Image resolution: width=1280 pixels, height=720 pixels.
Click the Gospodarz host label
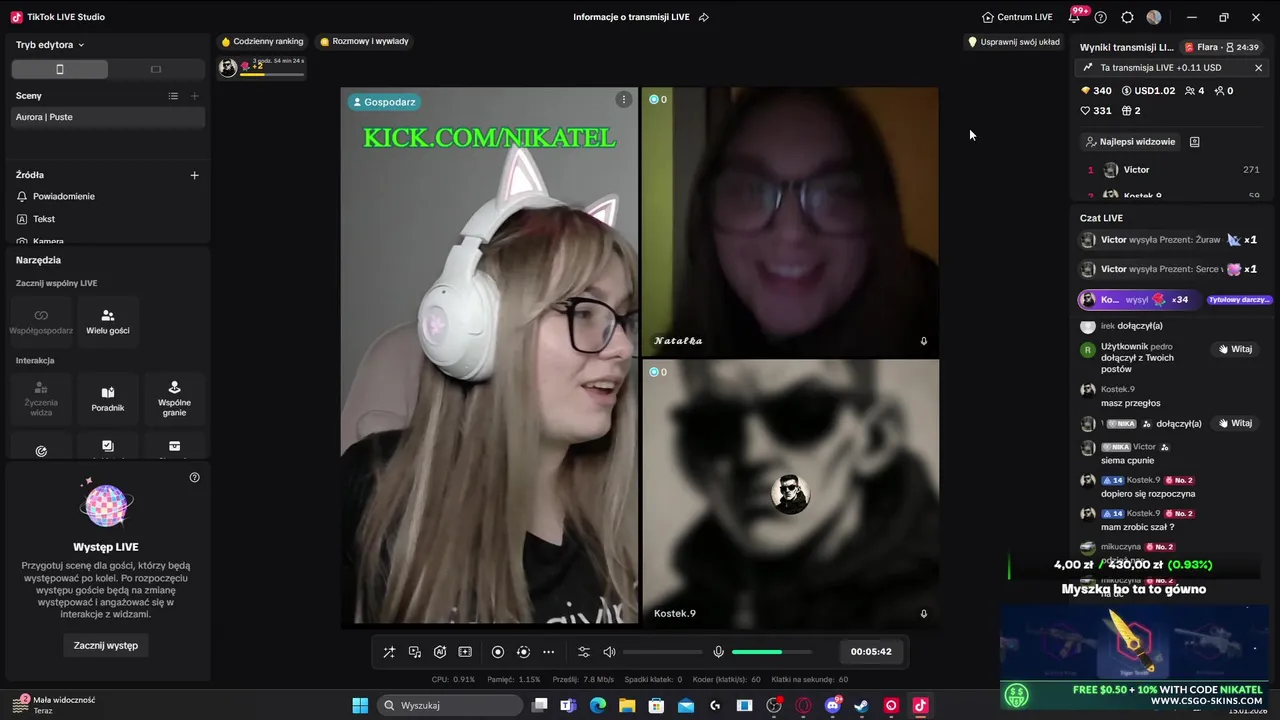click(x=383, y=102)
